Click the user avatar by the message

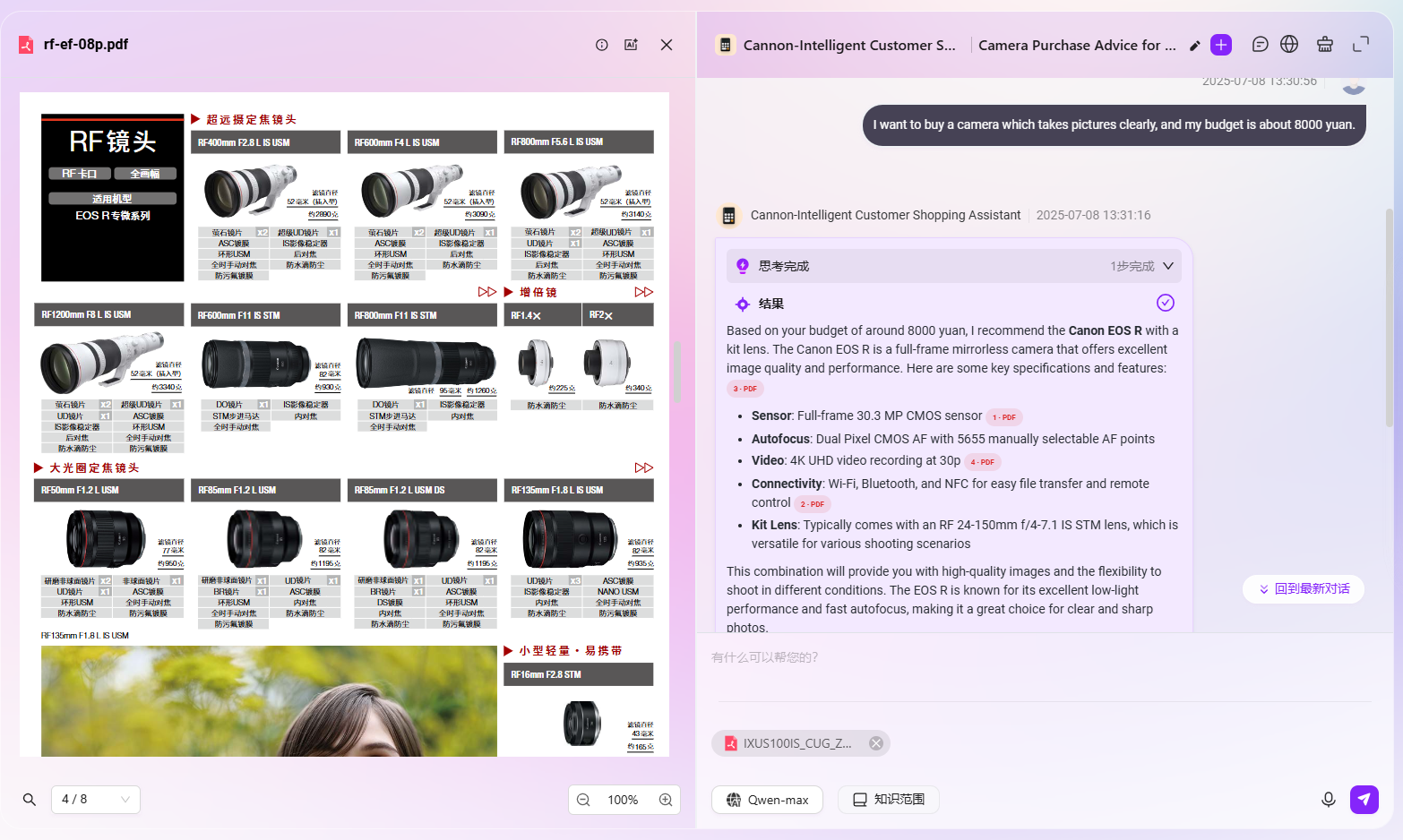point(1354,86)
